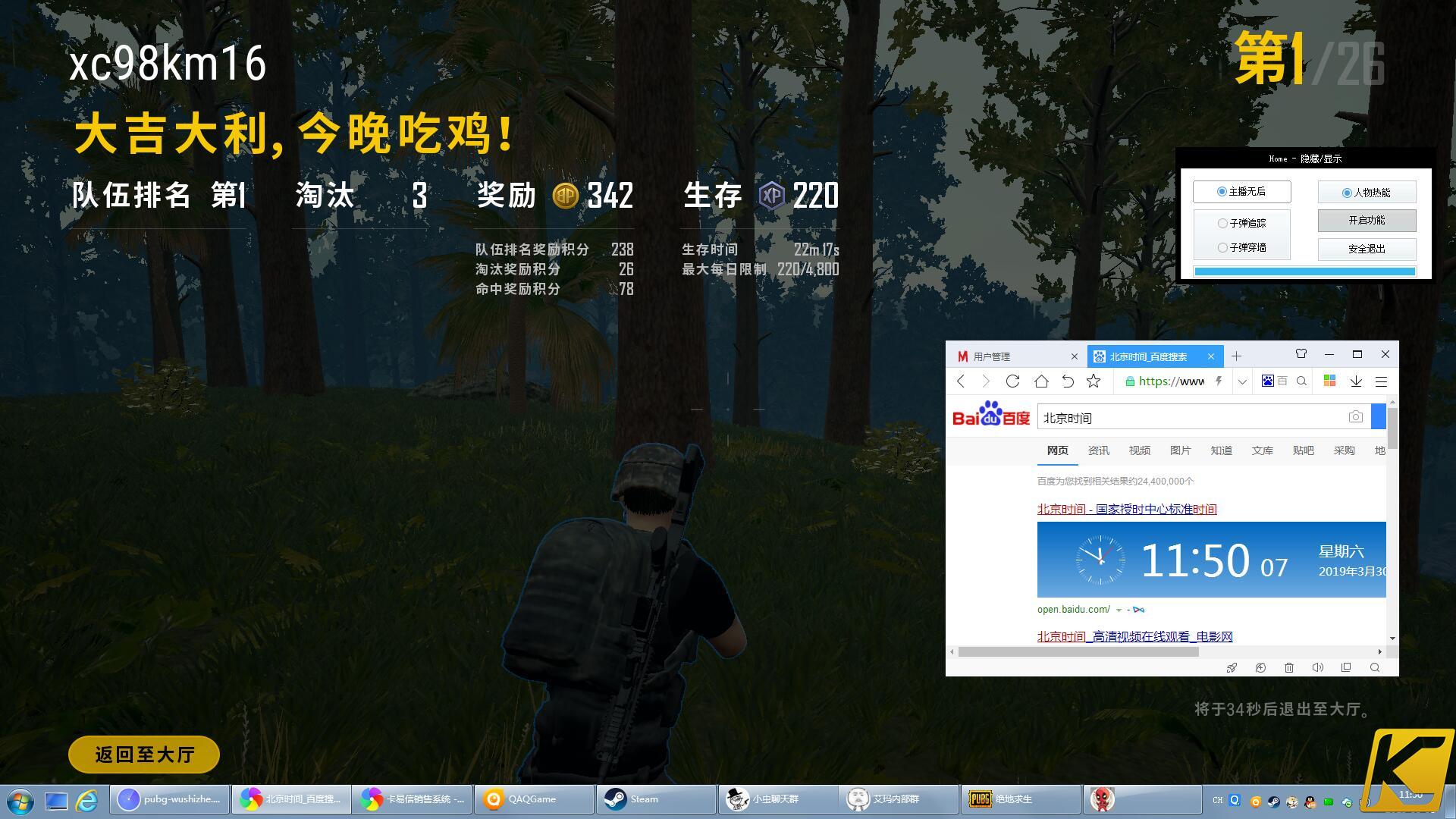The width and height of the screenshot is (1456, 819).
Task: Click the browser address bar URL
Action: (x=1171, y=381)
